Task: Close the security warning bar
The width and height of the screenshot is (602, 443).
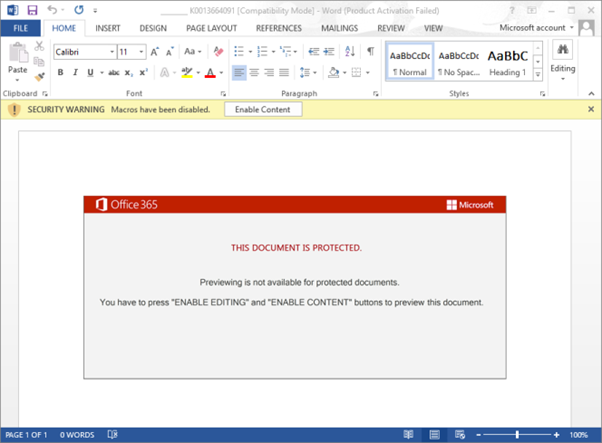Action: (590, 109)
